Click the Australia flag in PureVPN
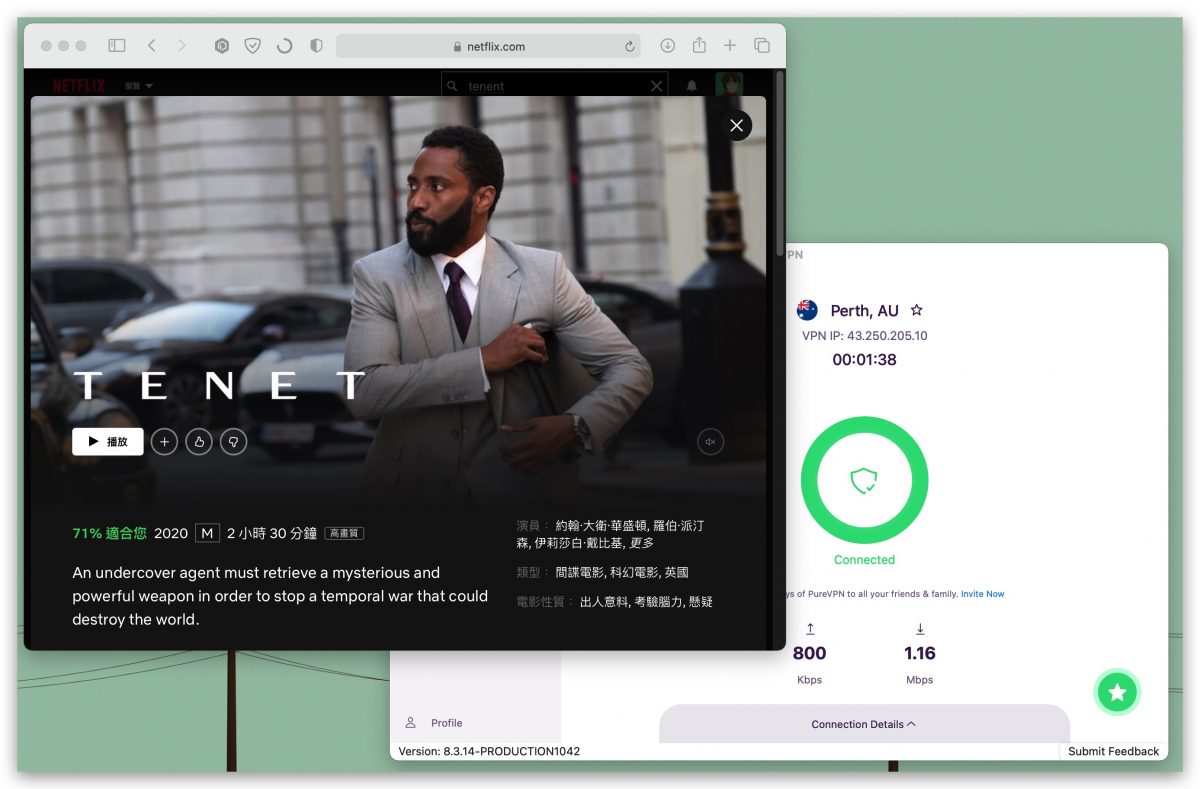Viewport: 1200px width, 789px height. pos(807,310)
